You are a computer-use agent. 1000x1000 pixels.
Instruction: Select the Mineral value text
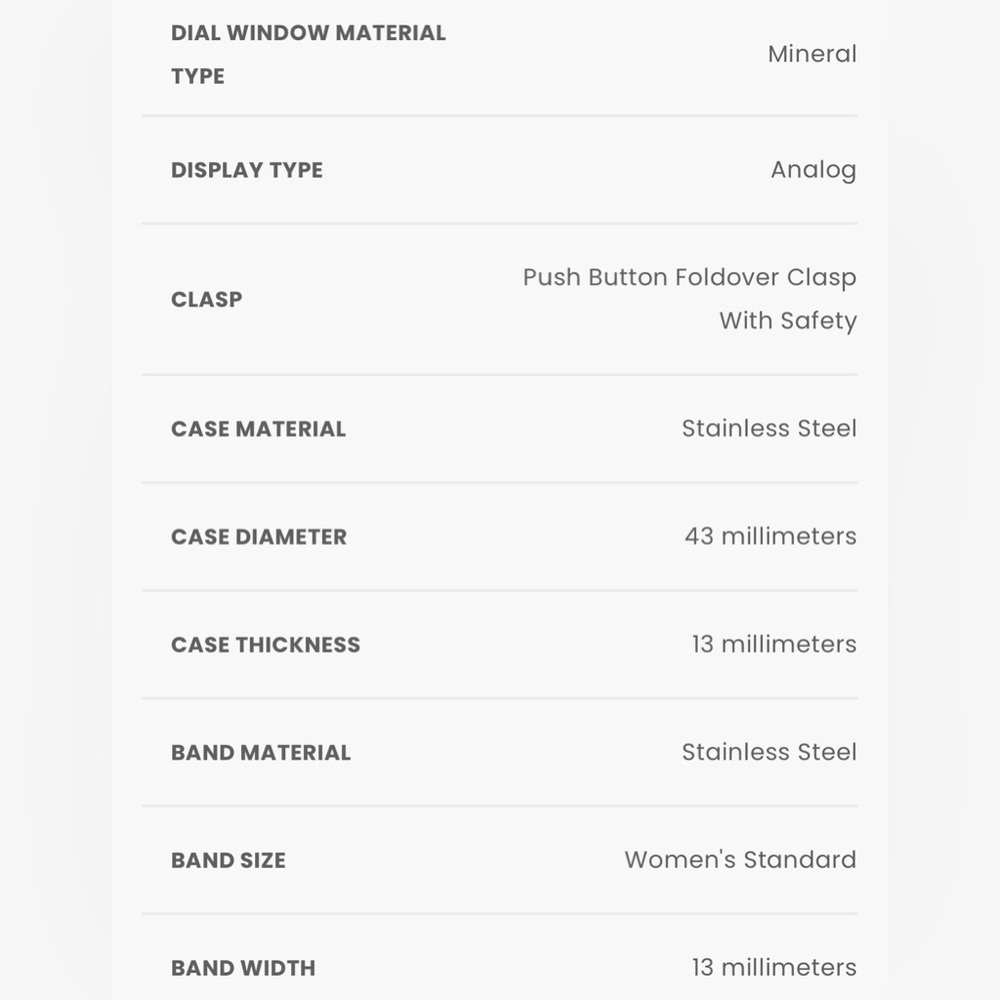coord(812,54)
